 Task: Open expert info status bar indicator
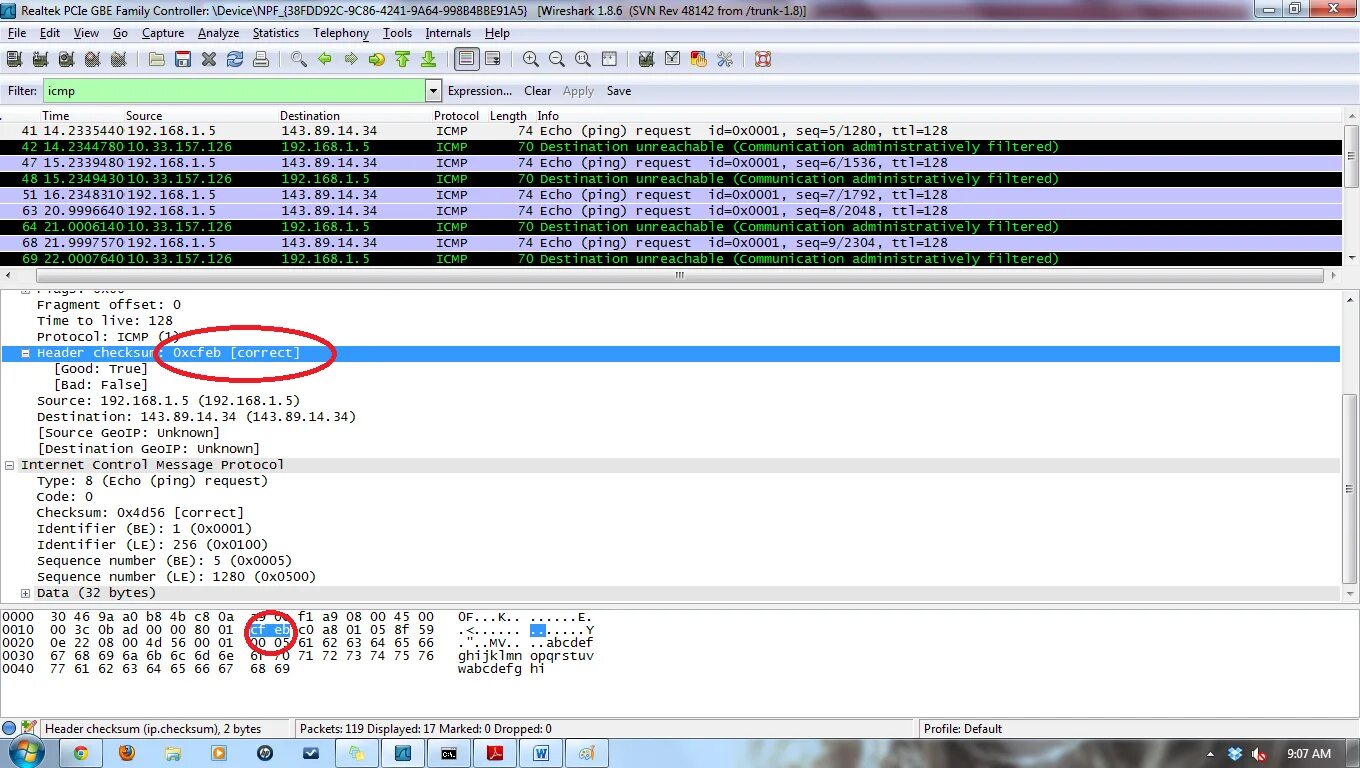point(9,728)
